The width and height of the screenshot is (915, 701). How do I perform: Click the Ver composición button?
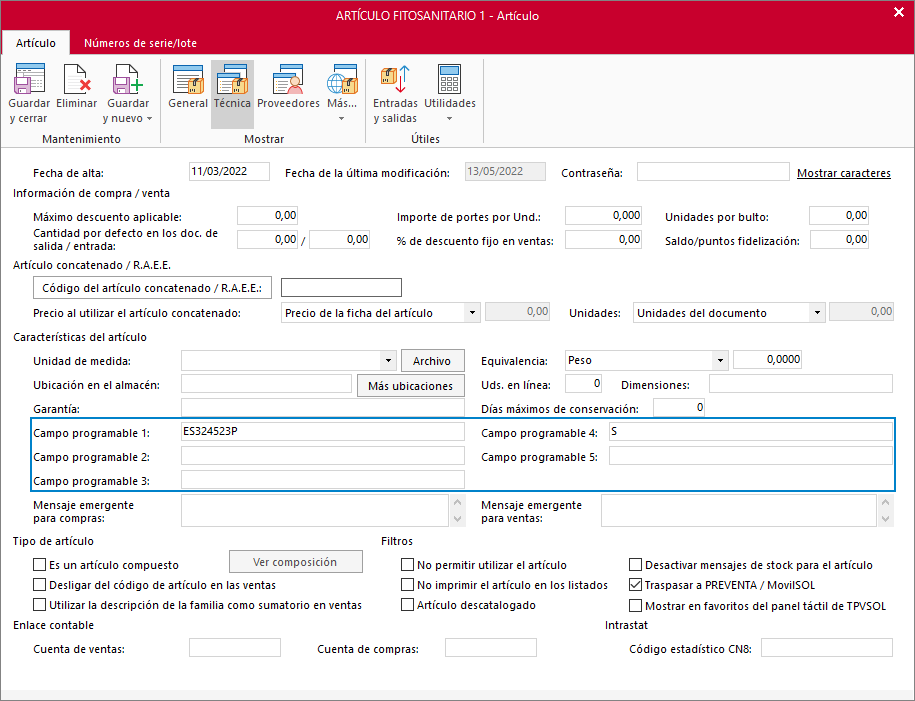295,562
